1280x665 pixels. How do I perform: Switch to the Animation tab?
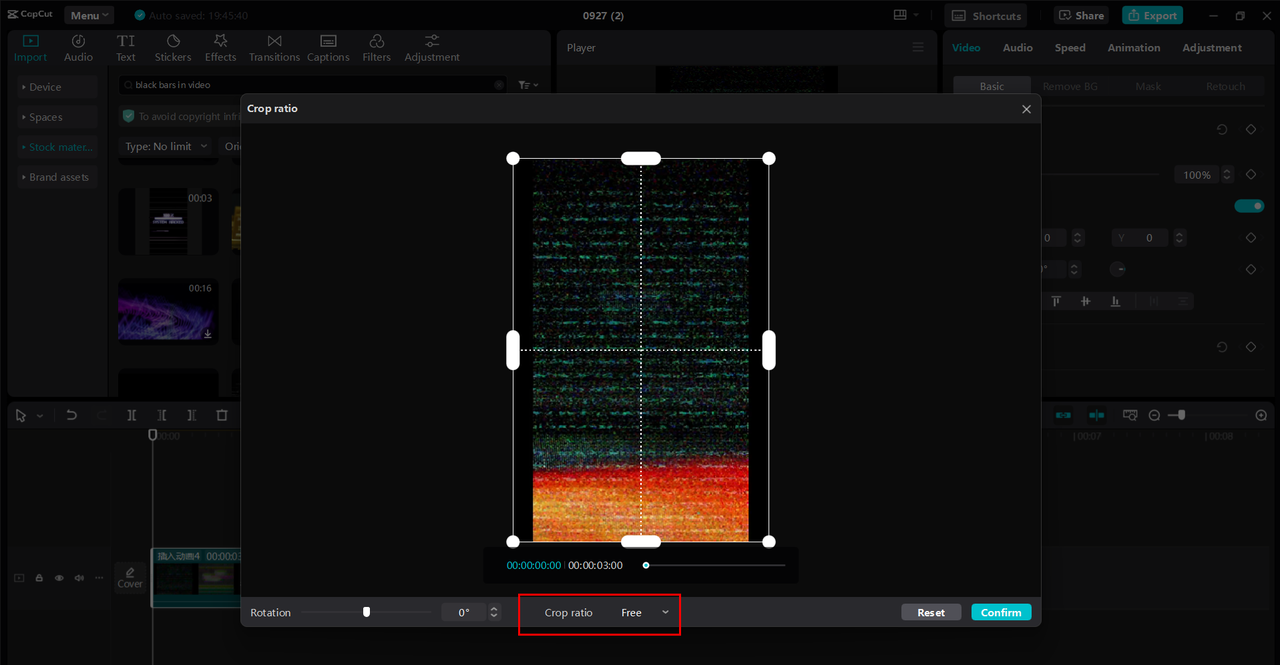(1134, 48)
